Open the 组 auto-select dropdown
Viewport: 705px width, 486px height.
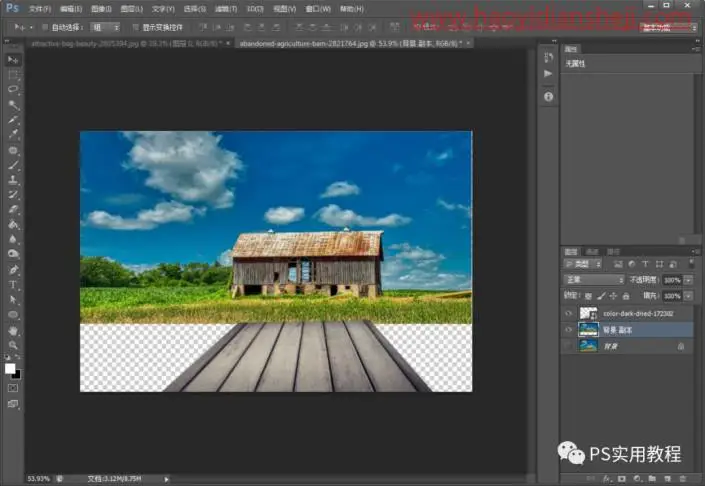(105, 27)
